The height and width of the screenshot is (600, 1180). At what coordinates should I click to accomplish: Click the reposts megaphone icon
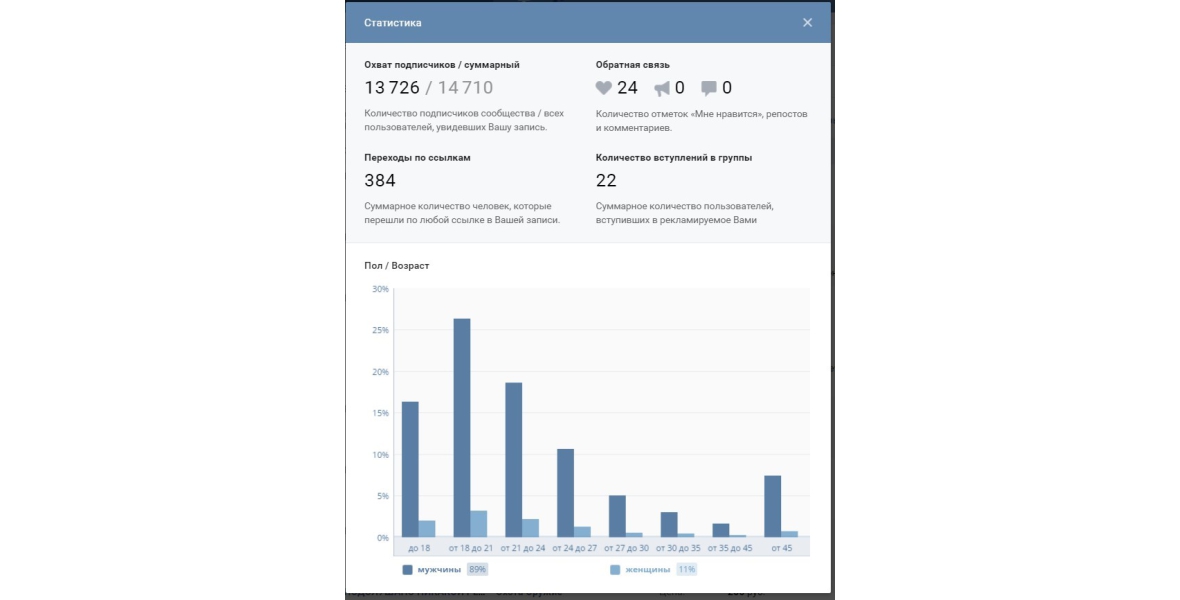[662, 89]
